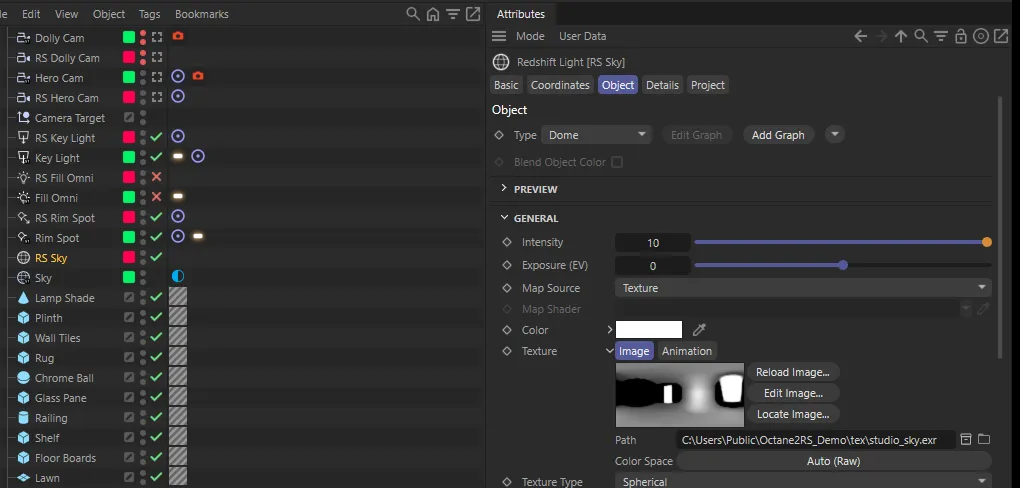The image size is (1020, 488).
Task: Click the Edit Image button
Action: click(x=792, y=393)
